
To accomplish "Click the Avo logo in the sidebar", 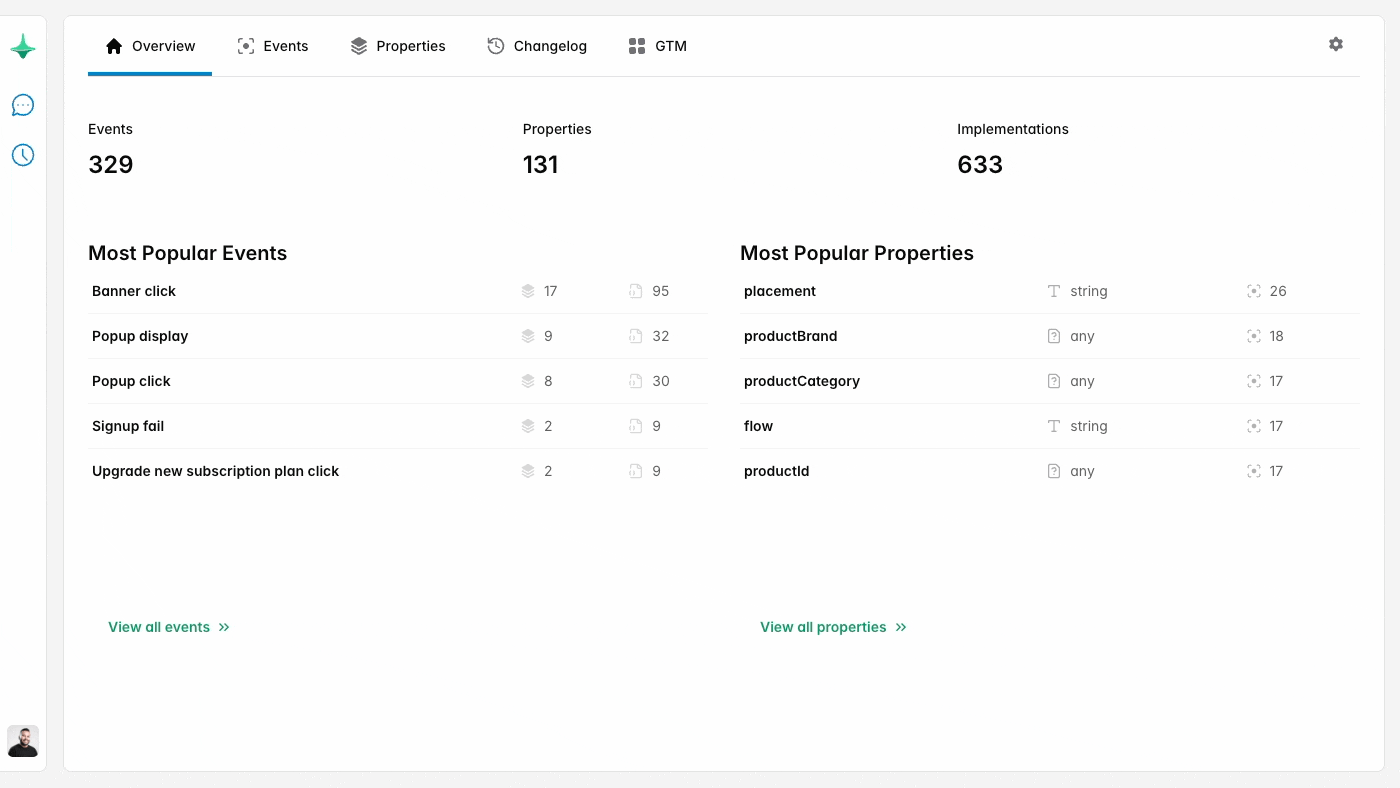I will click(x=22, y=46).
